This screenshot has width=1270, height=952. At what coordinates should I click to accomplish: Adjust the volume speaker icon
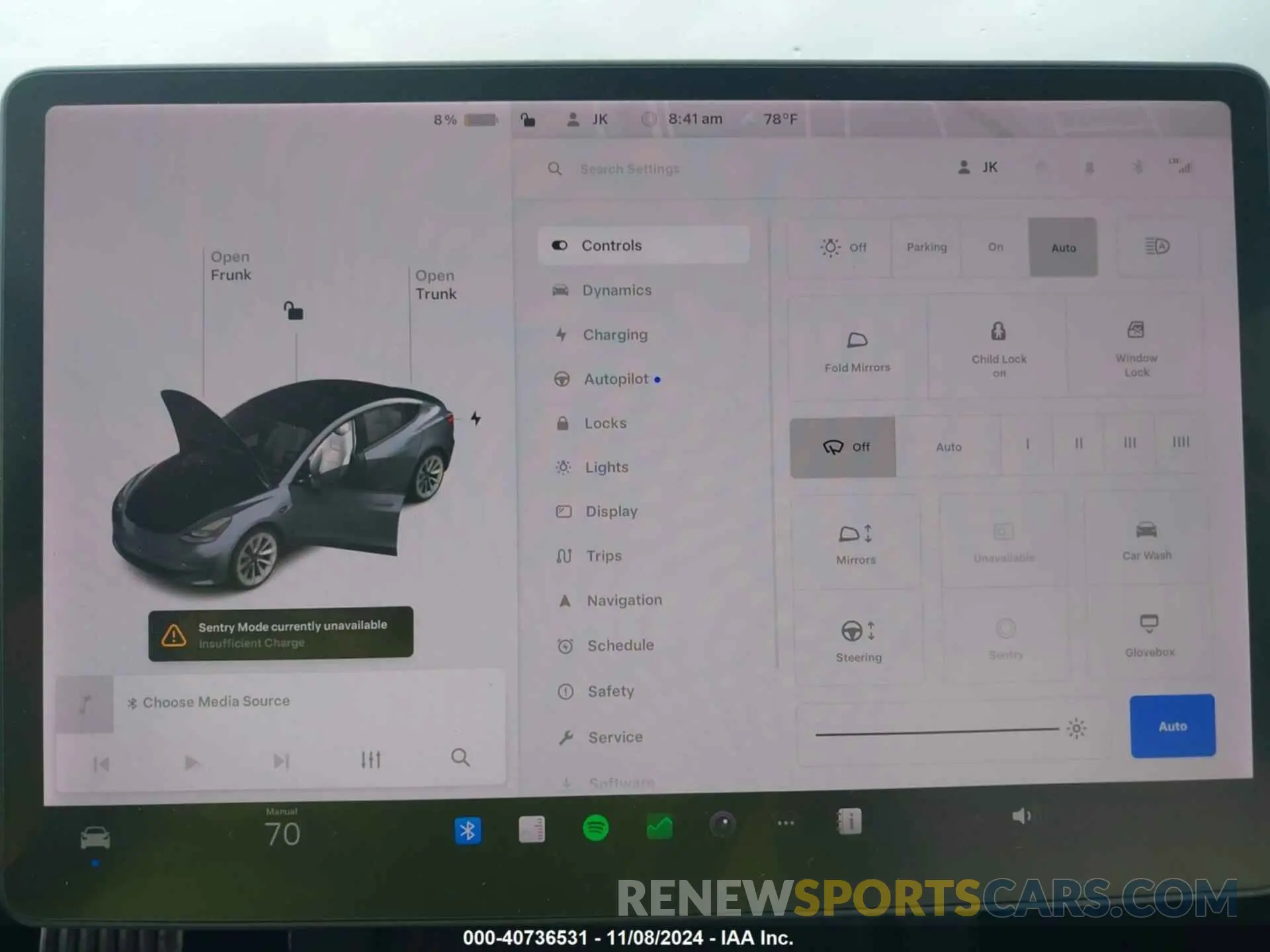point(1021,816)
